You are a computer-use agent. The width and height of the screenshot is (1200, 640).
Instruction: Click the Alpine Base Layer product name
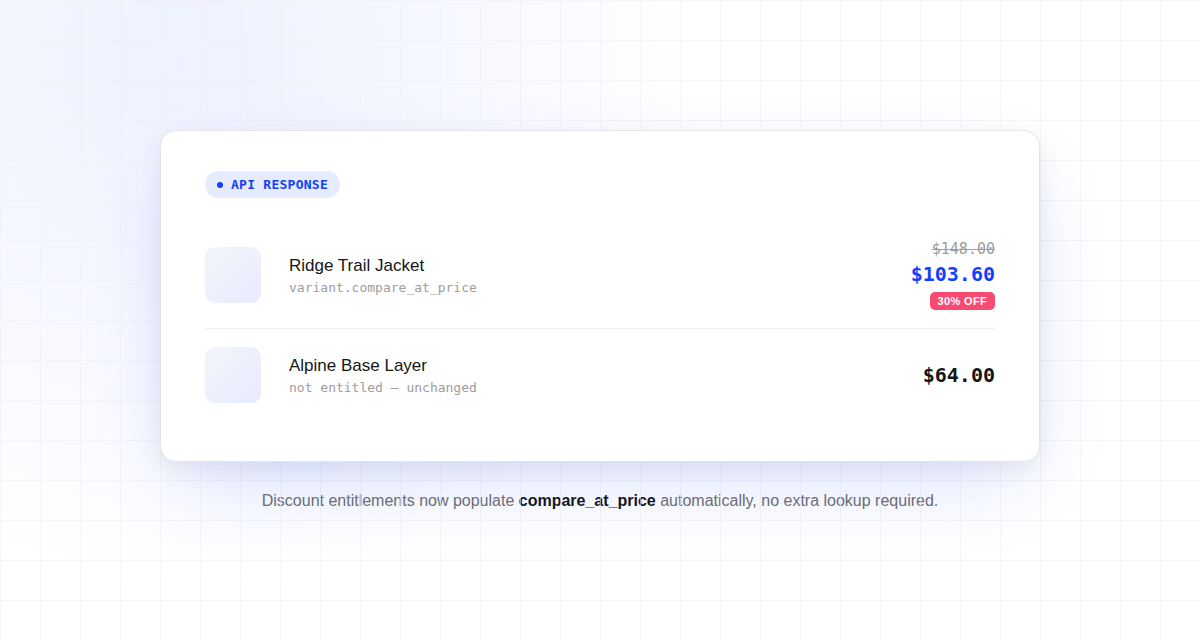coord(358,365)
